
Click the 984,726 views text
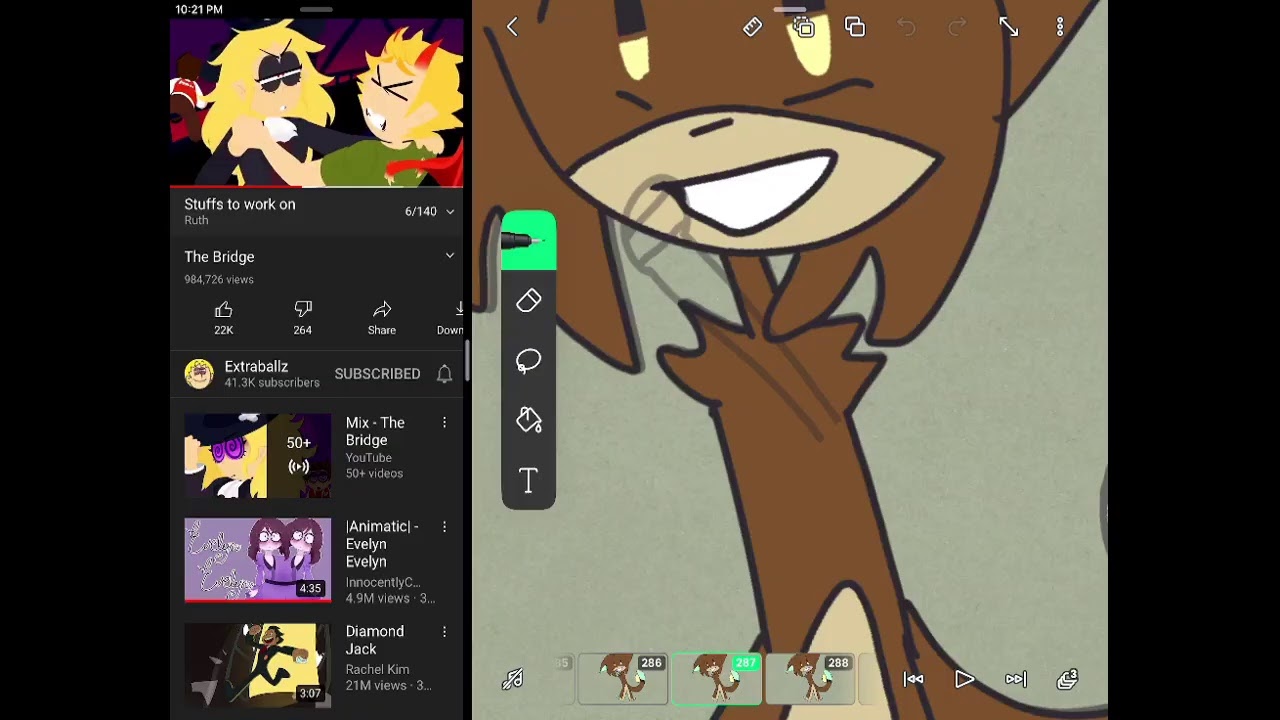(219, 280)
